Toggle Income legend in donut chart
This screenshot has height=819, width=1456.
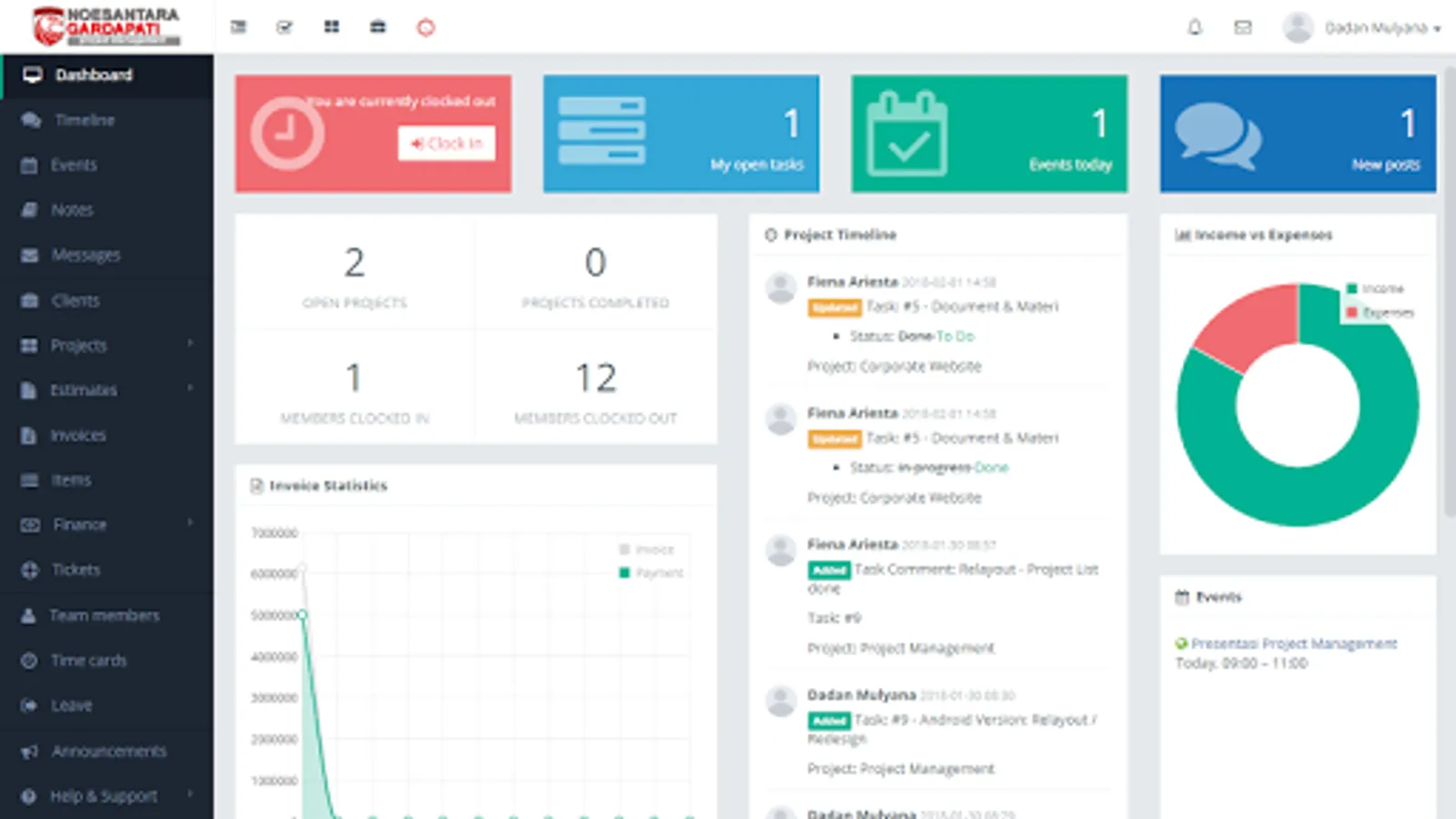pos(1375,288)
